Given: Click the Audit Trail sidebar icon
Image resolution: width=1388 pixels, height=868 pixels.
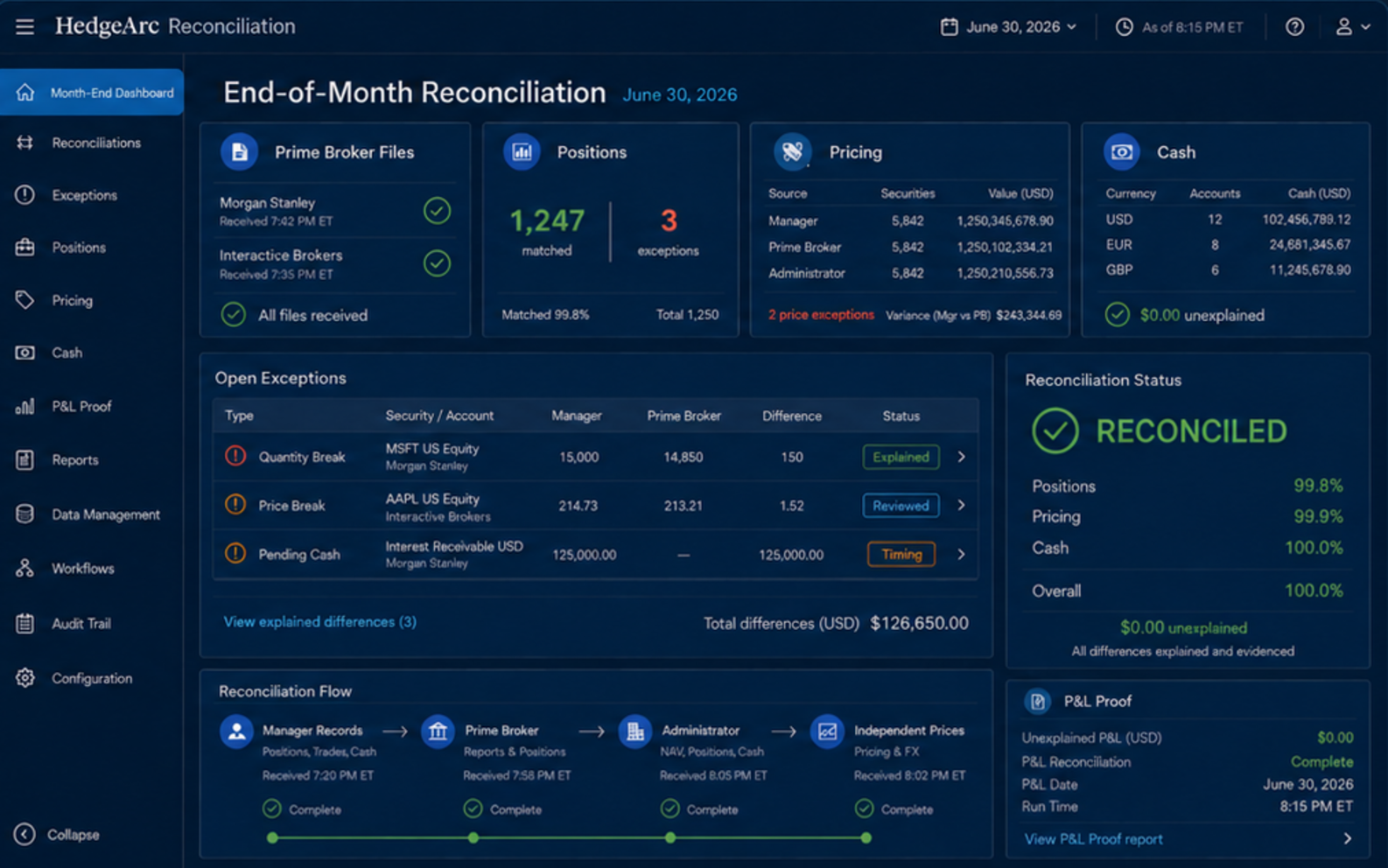Looking at the screenshot, I should [25, 623].
